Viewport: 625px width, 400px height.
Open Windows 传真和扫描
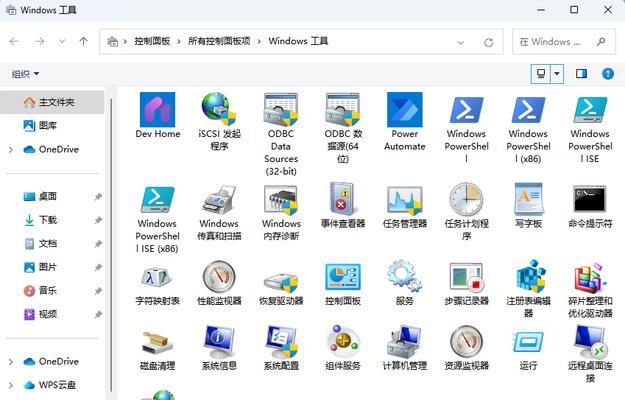pyautogui.click(x=219, y=200)
